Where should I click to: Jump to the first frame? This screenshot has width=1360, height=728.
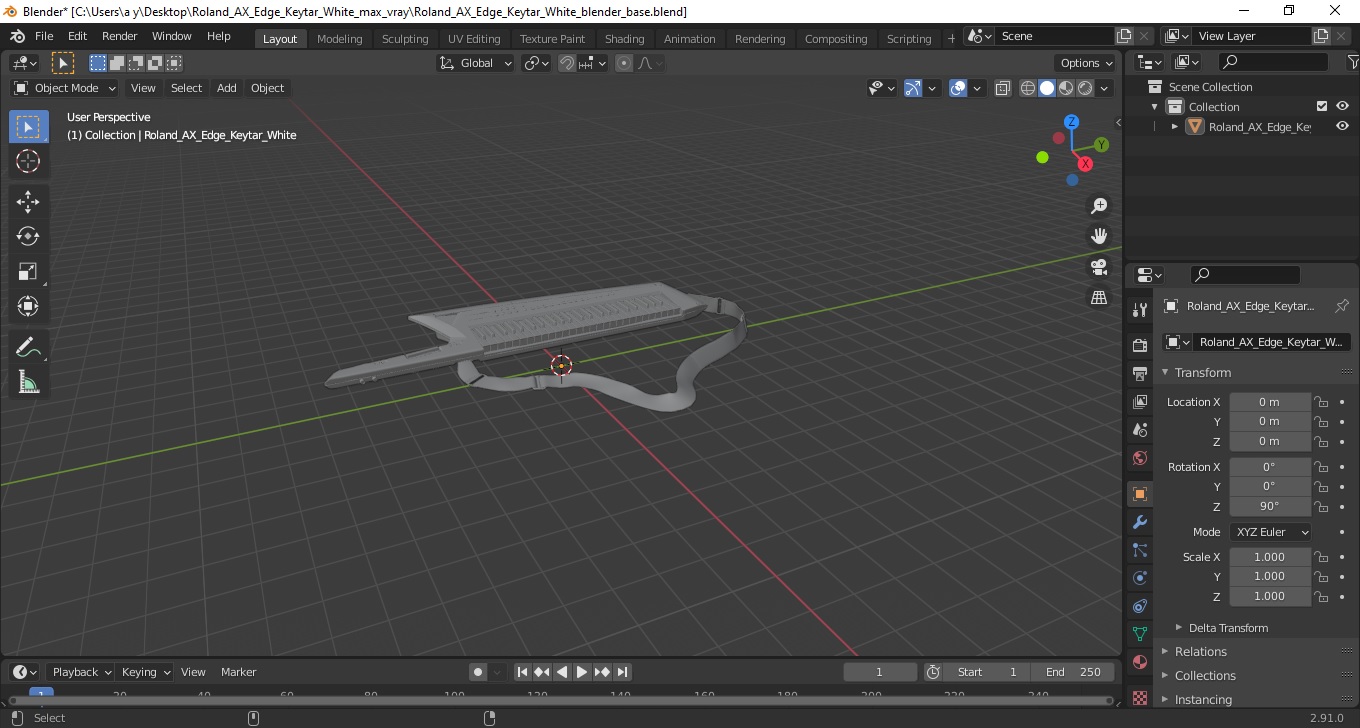[522, 672]
